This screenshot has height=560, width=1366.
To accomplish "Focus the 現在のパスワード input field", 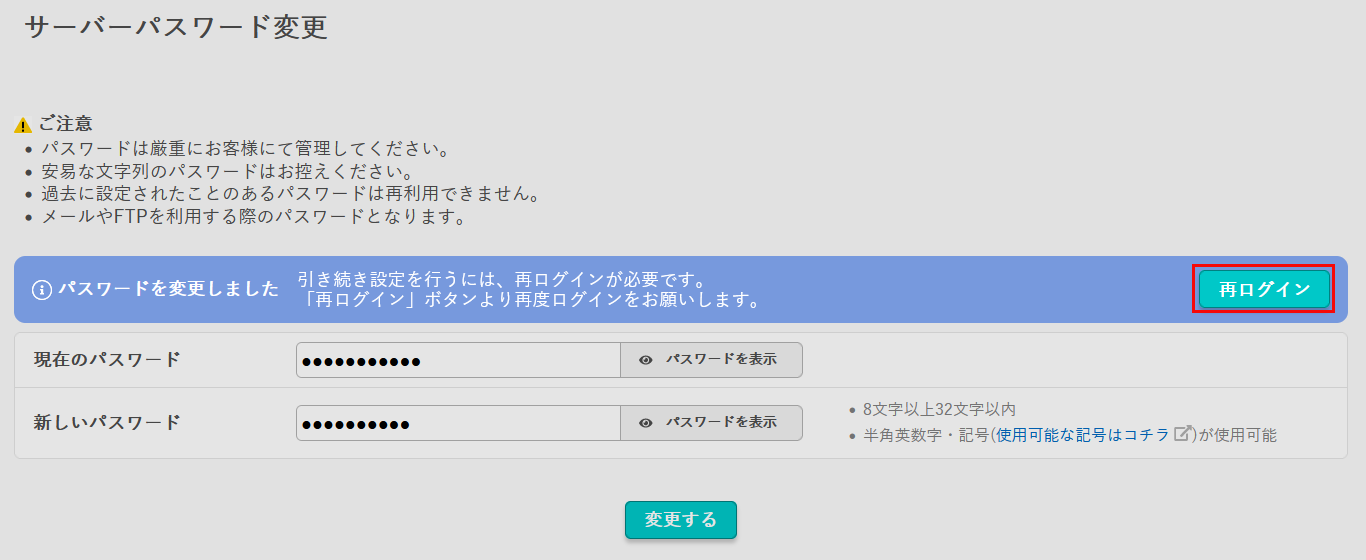I will point(458,360).
